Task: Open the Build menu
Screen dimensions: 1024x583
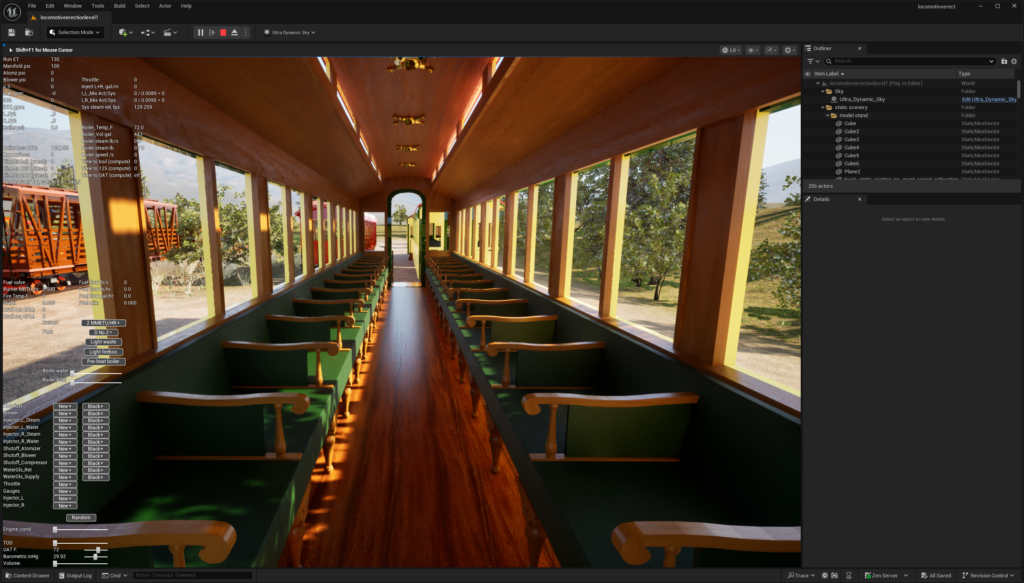Action: tap(119, 5)
